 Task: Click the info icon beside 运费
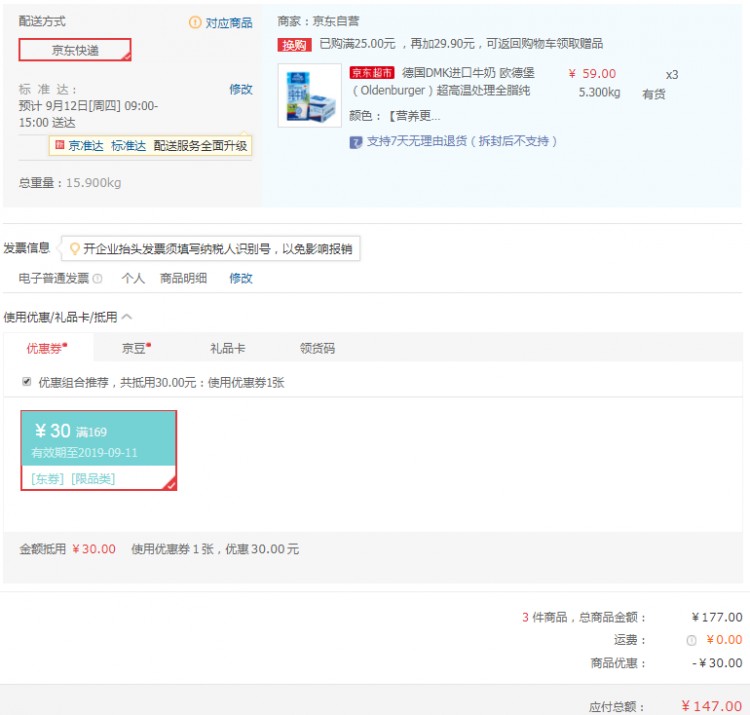click(x=691, y=641)
